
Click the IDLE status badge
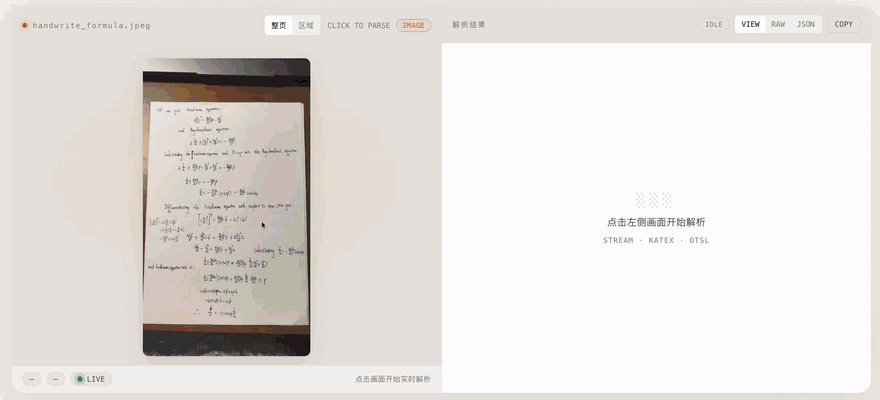pyautogui.click(x=714, y=24)
